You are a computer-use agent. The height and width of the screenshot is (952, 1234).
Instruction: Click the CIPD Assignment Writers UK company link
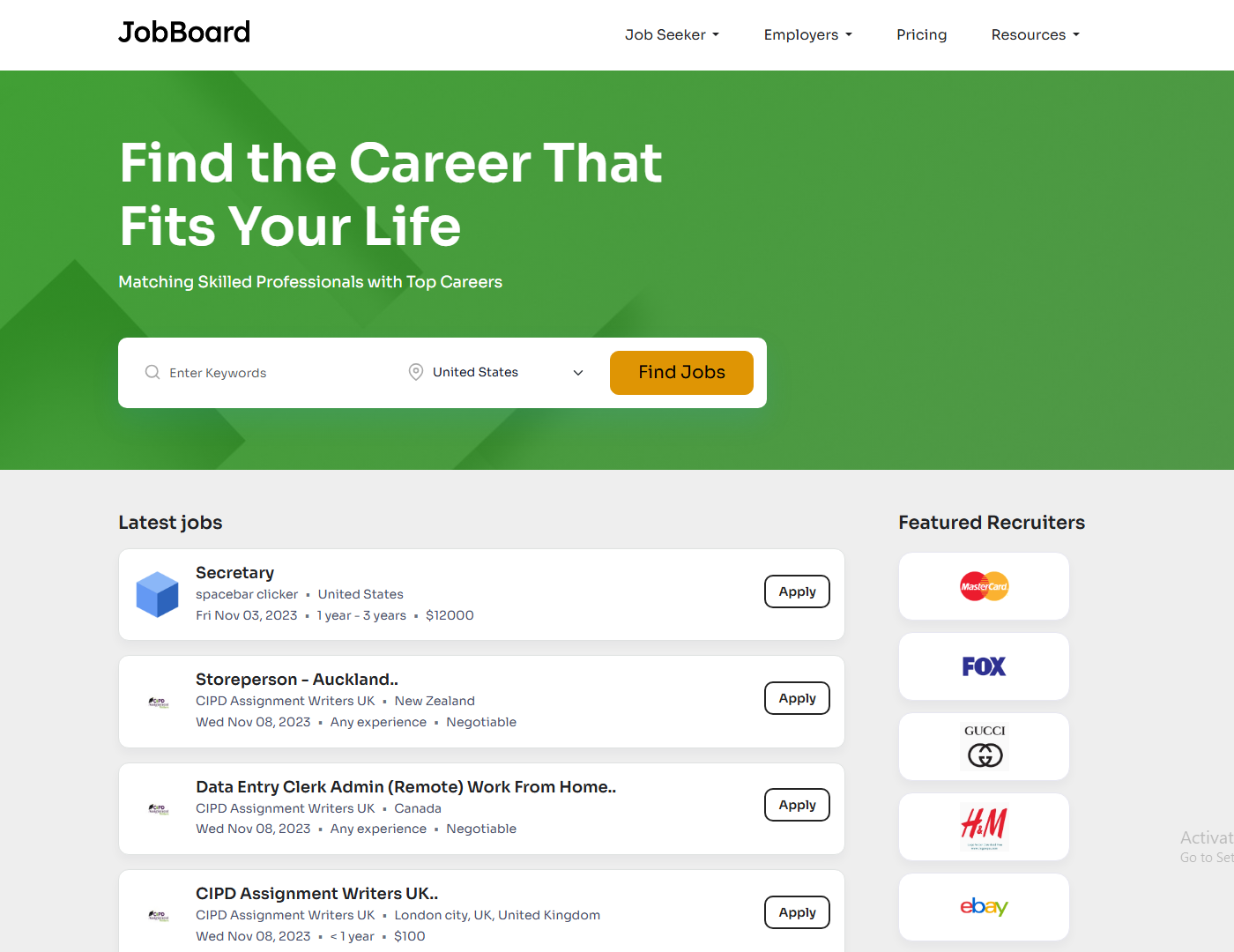click(x=285, y=700)
